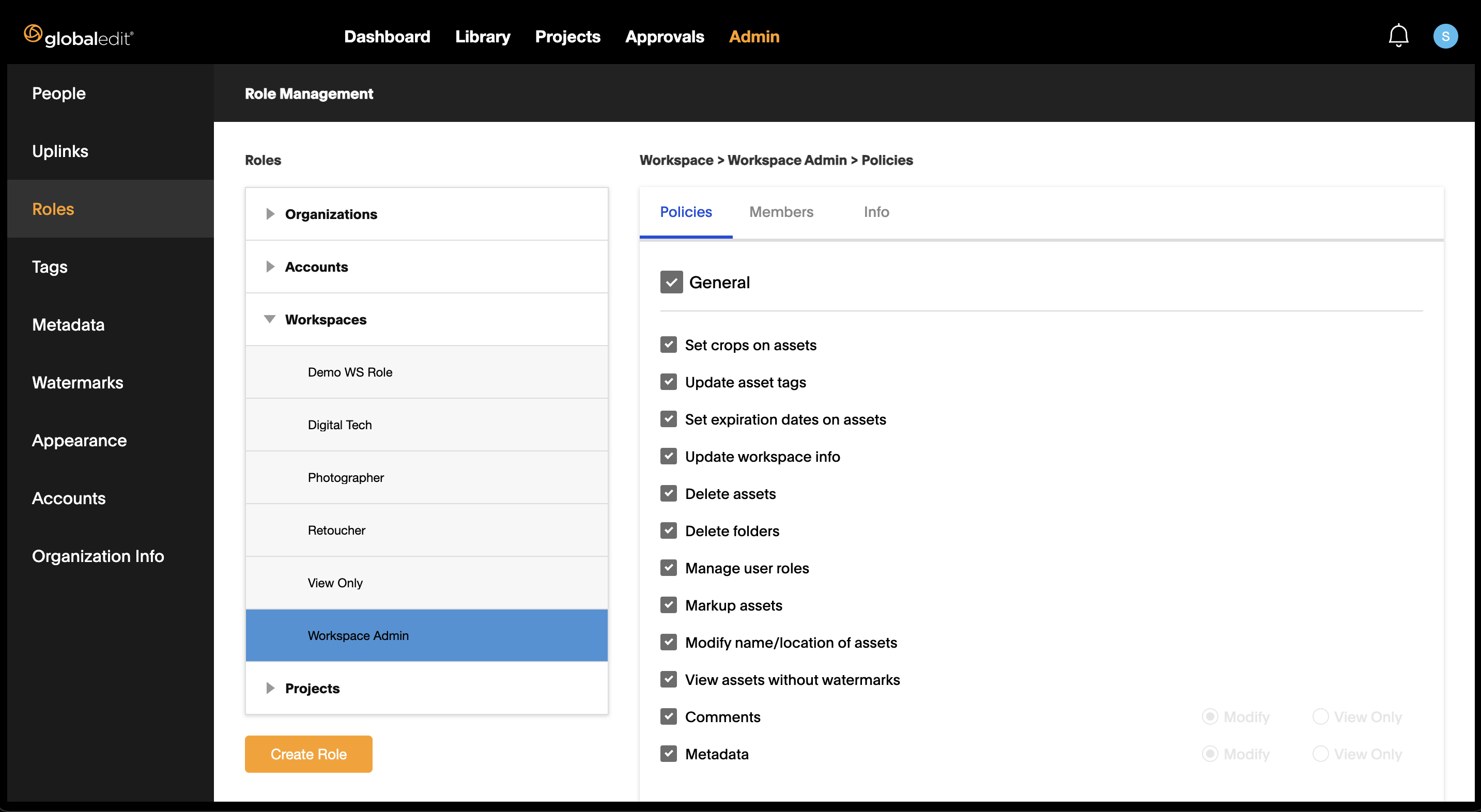Uncheck the General policy checkbox

pos(671,282)
